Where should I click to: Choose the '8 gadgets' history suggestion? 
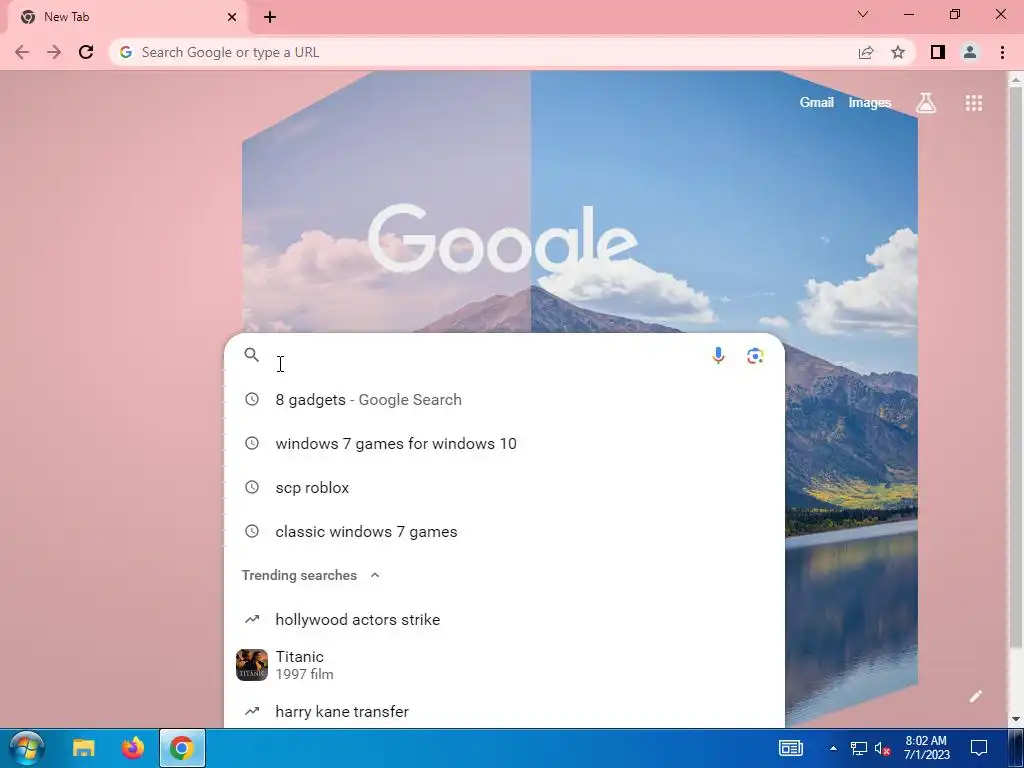tap(504, 400)
